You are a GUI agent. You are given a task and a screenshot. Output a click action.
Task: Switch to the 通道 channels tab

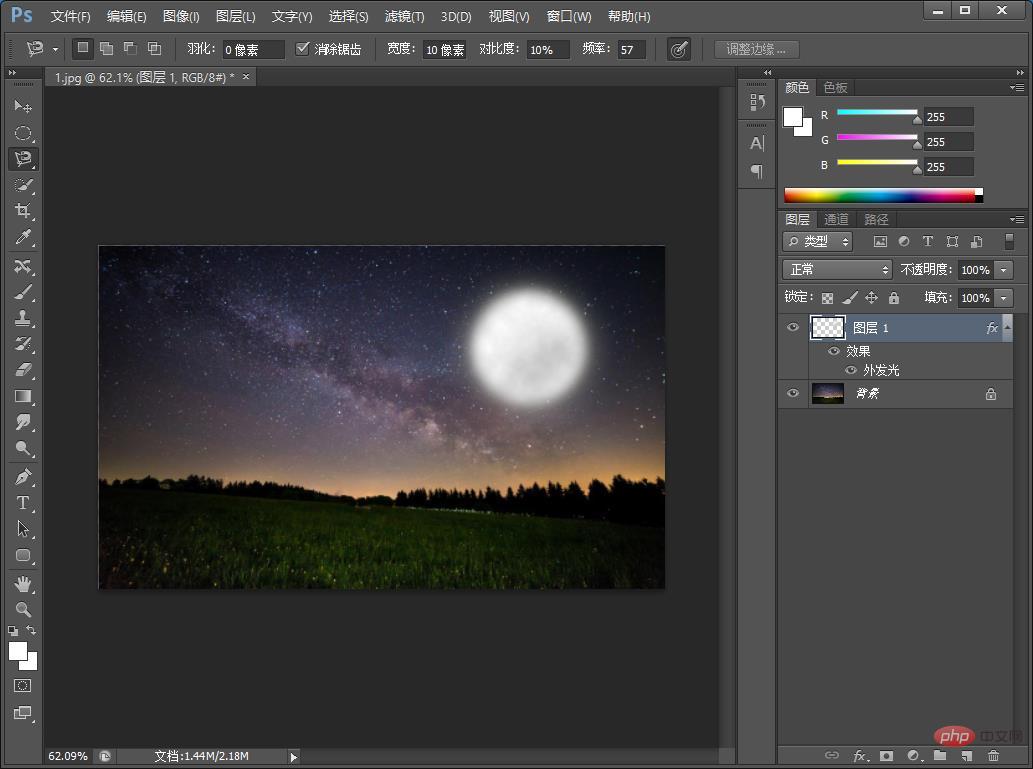836,219
